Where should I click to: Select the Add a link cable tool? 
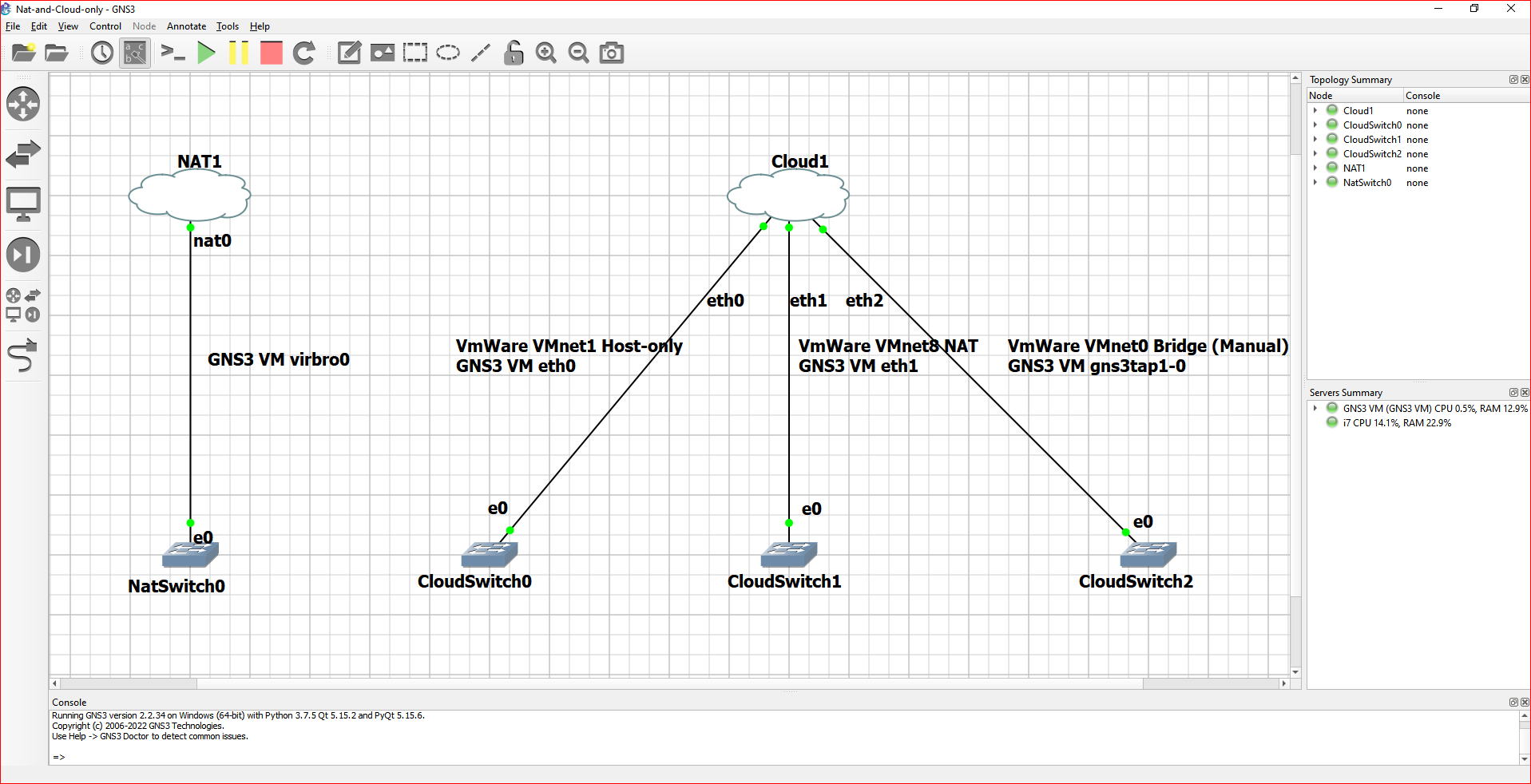23,355
